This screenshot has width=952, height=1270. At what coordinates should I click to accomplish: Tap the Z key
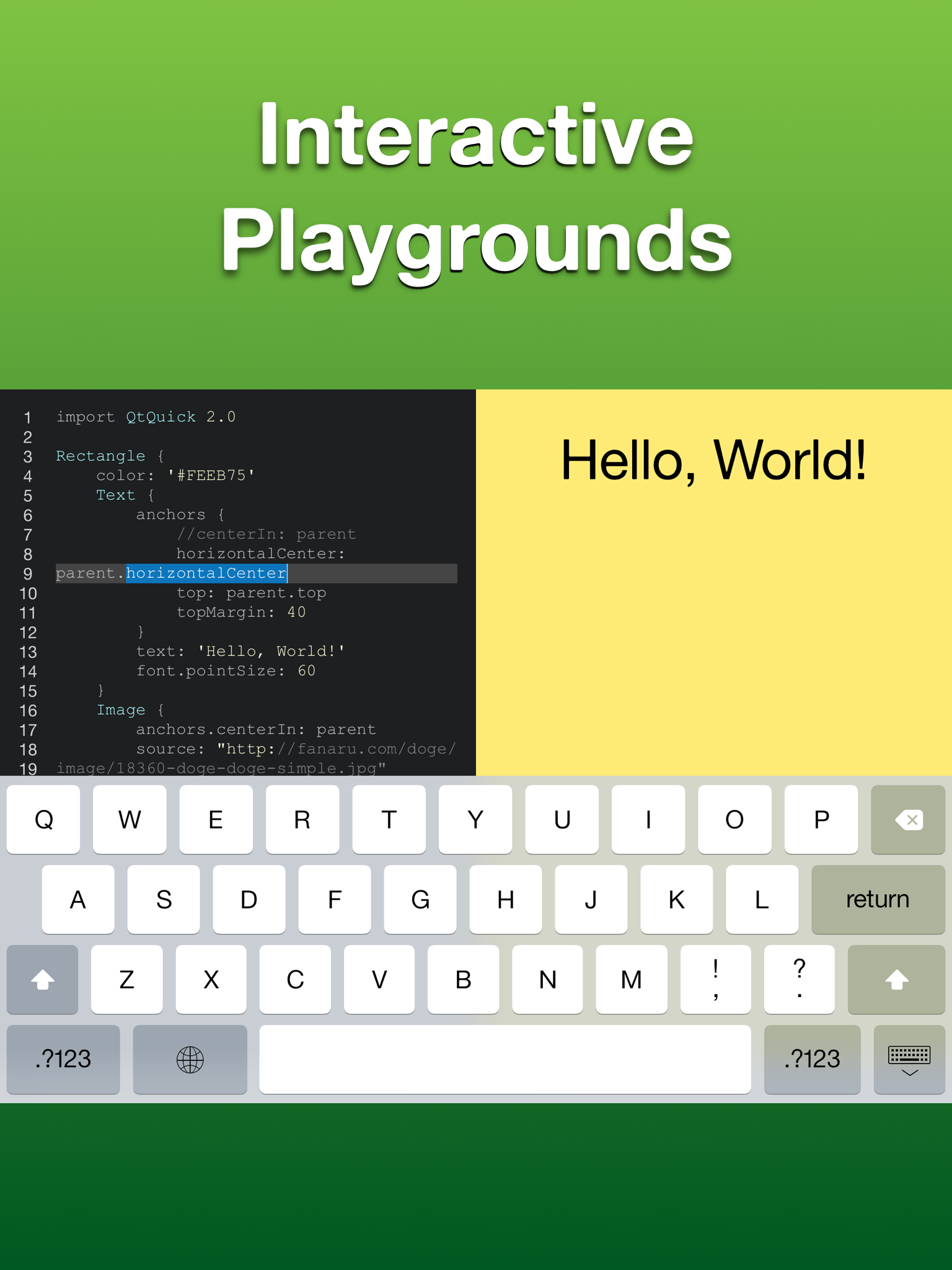coord(127,980)
